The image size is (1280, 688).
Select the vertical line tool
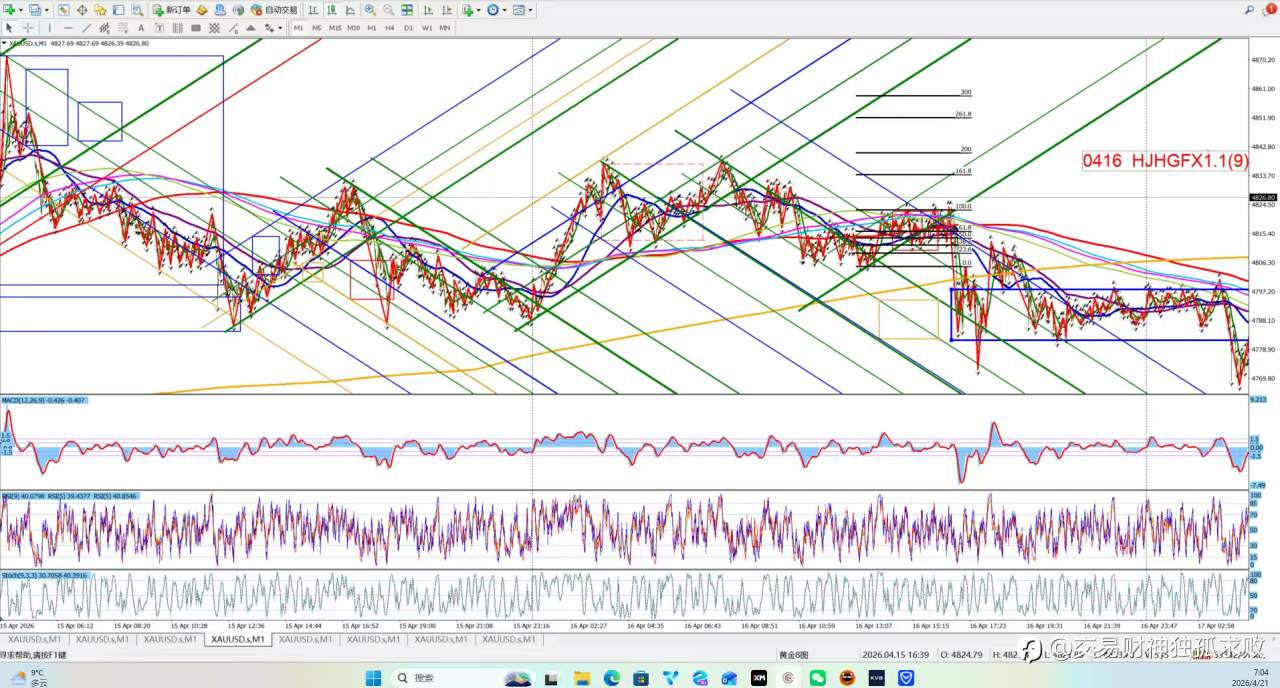pyautogui.click(x=49, y=28)
